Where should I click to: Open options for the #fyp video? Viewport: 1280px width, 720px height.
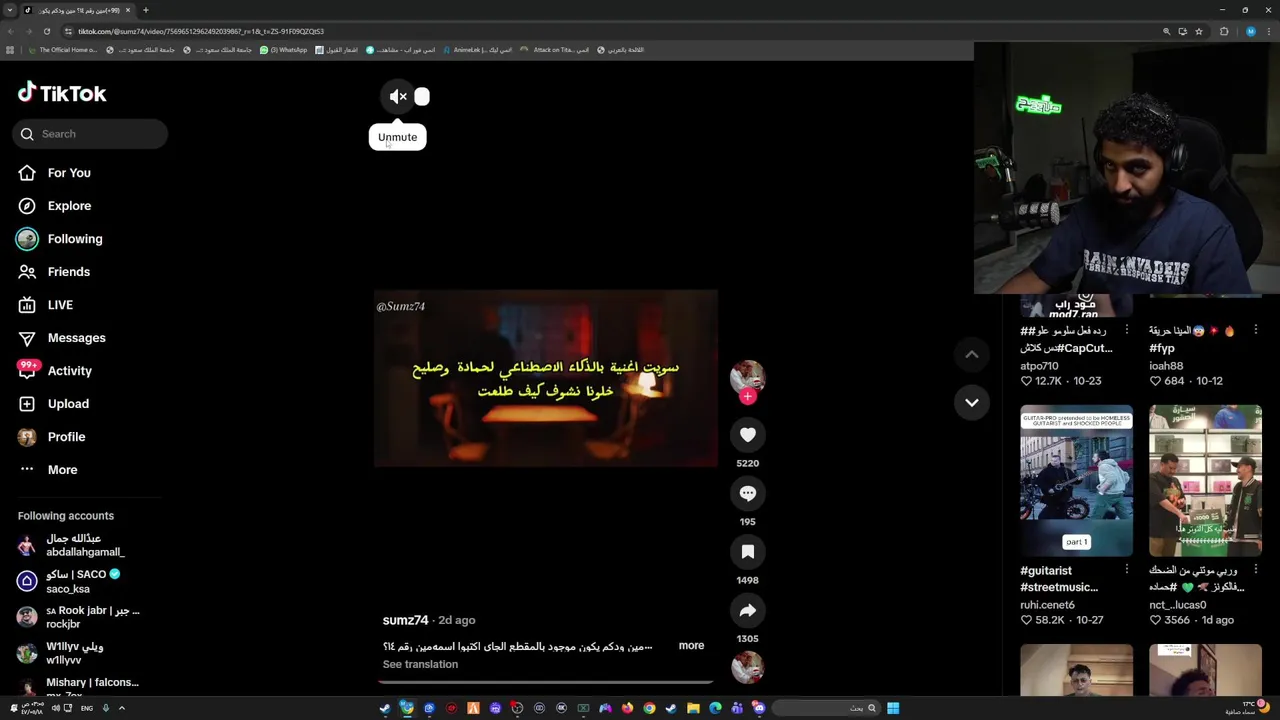(1256, 330)
